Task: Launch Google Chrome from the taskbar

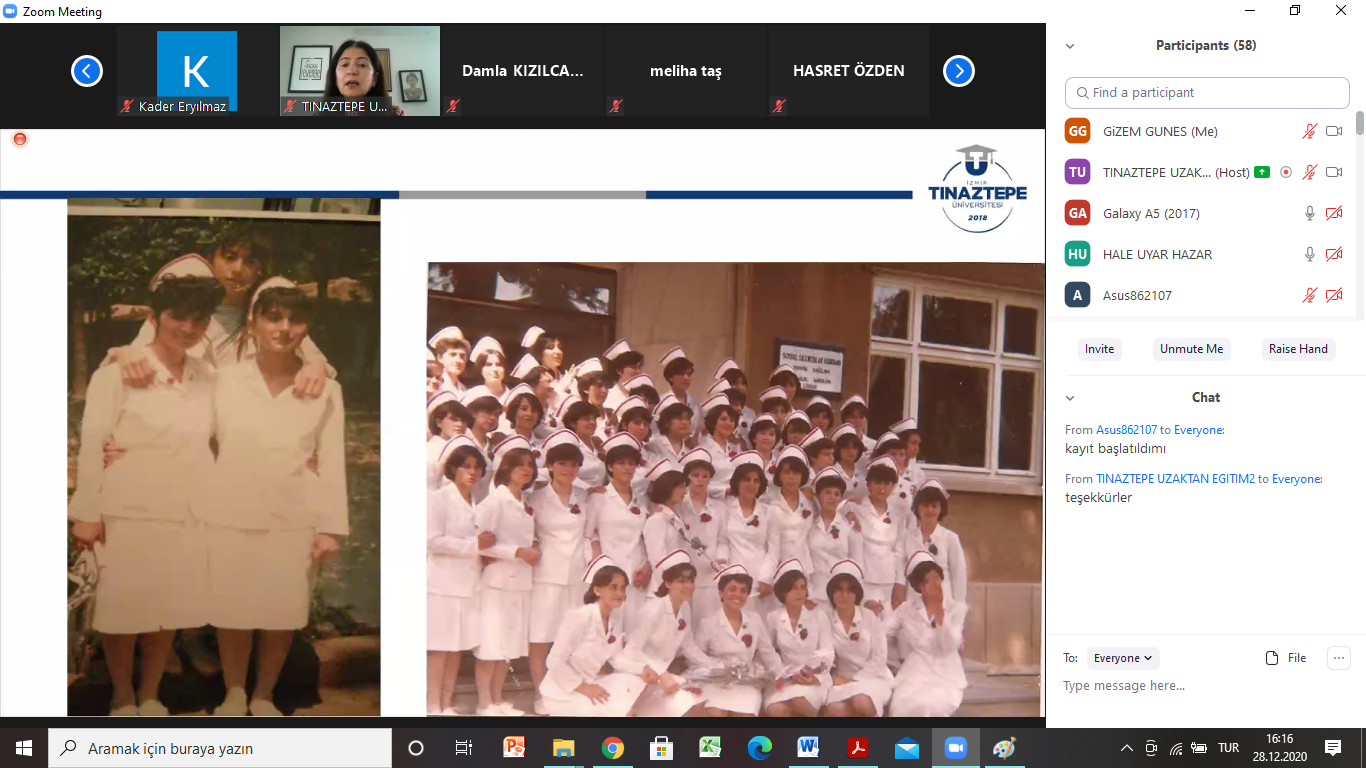Action: [613, 748]
